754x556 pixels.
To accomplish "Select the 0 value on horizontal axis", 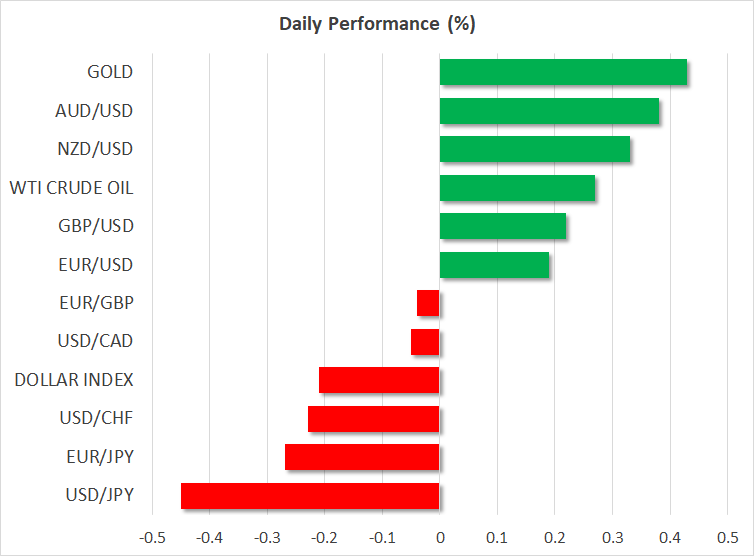I will [440, 538].
